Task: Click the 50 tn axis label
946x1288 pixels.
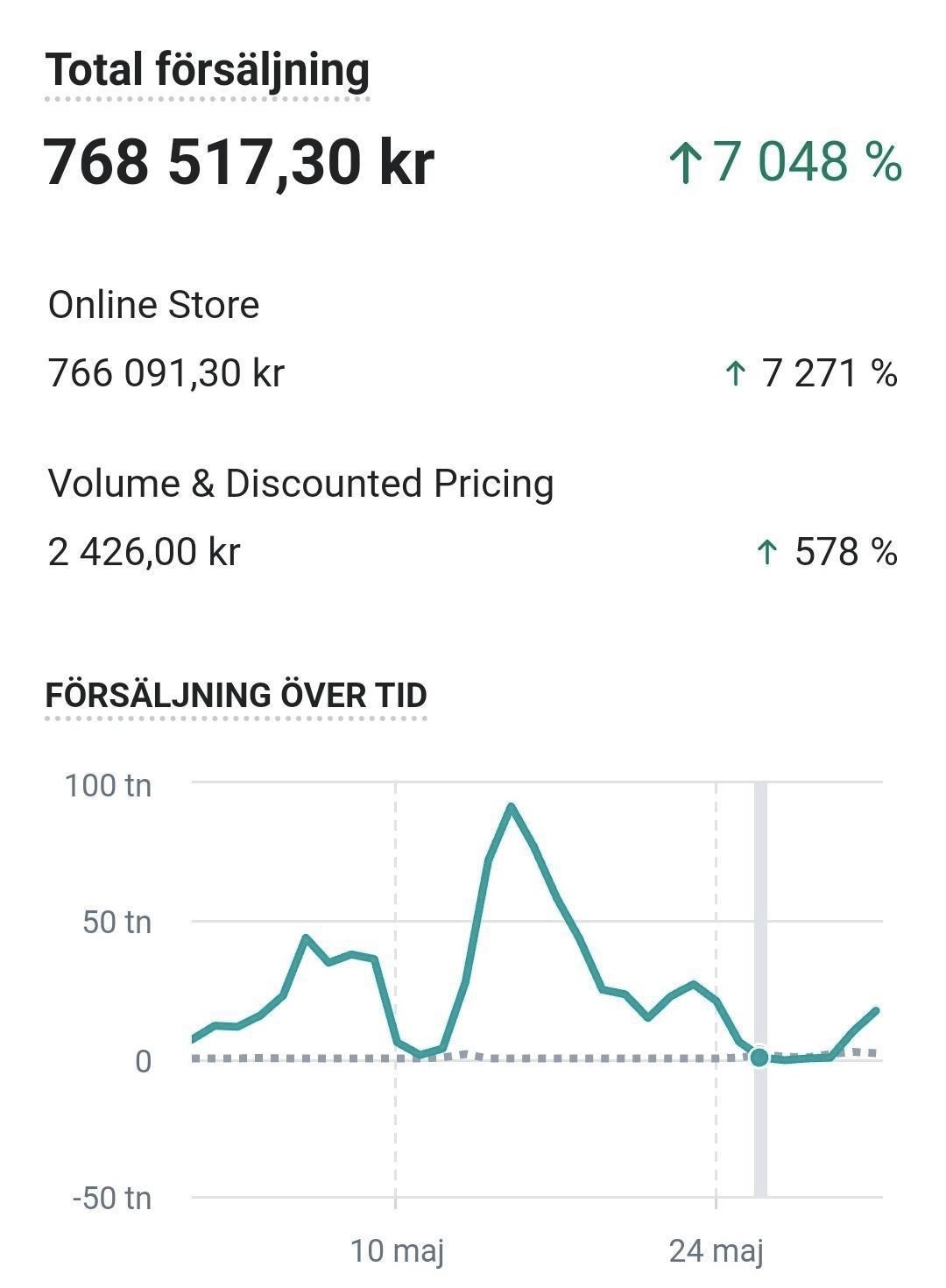Action: pos(117,922)
